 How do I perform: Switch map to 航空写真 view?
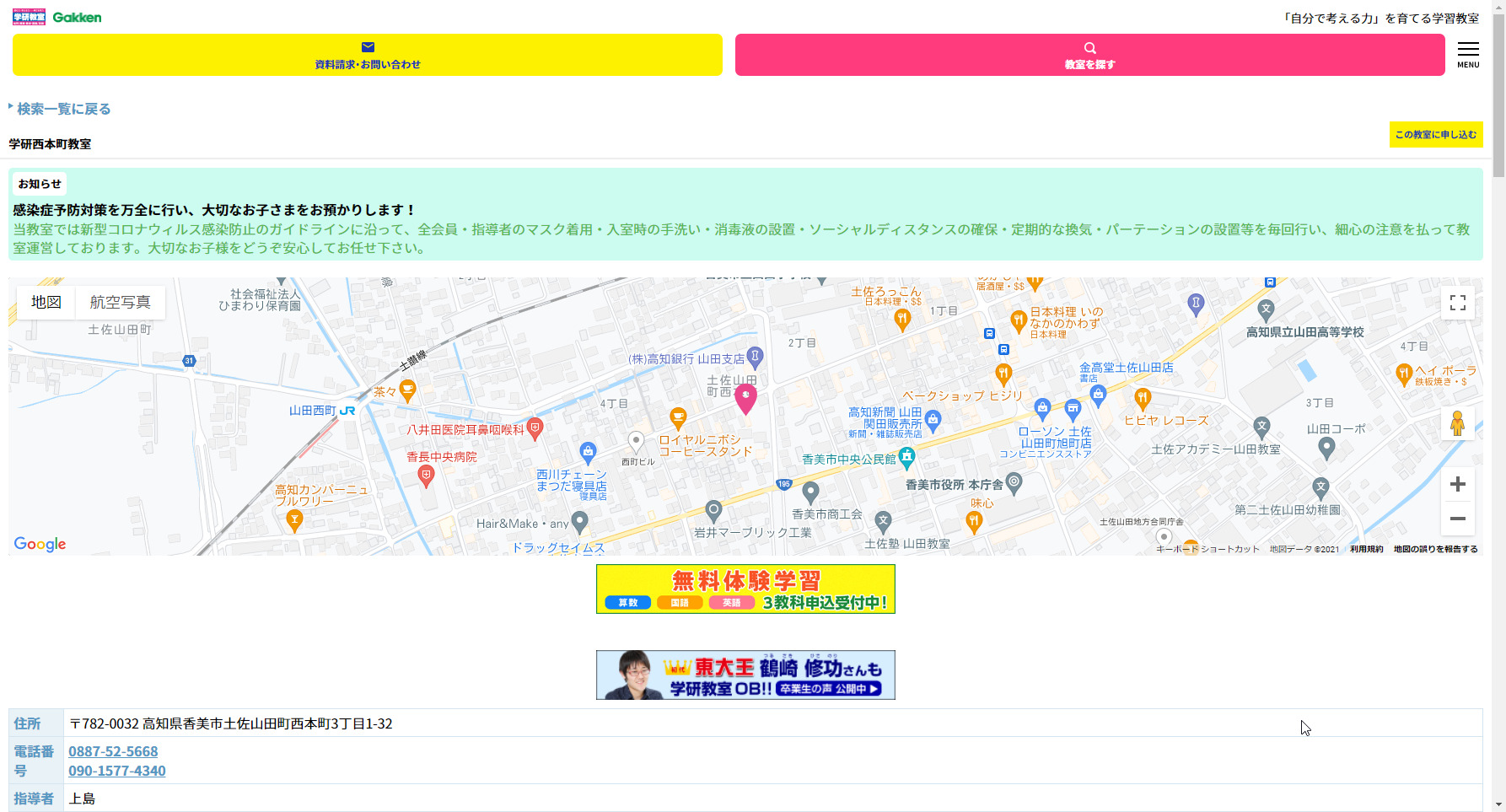point(121,302)
